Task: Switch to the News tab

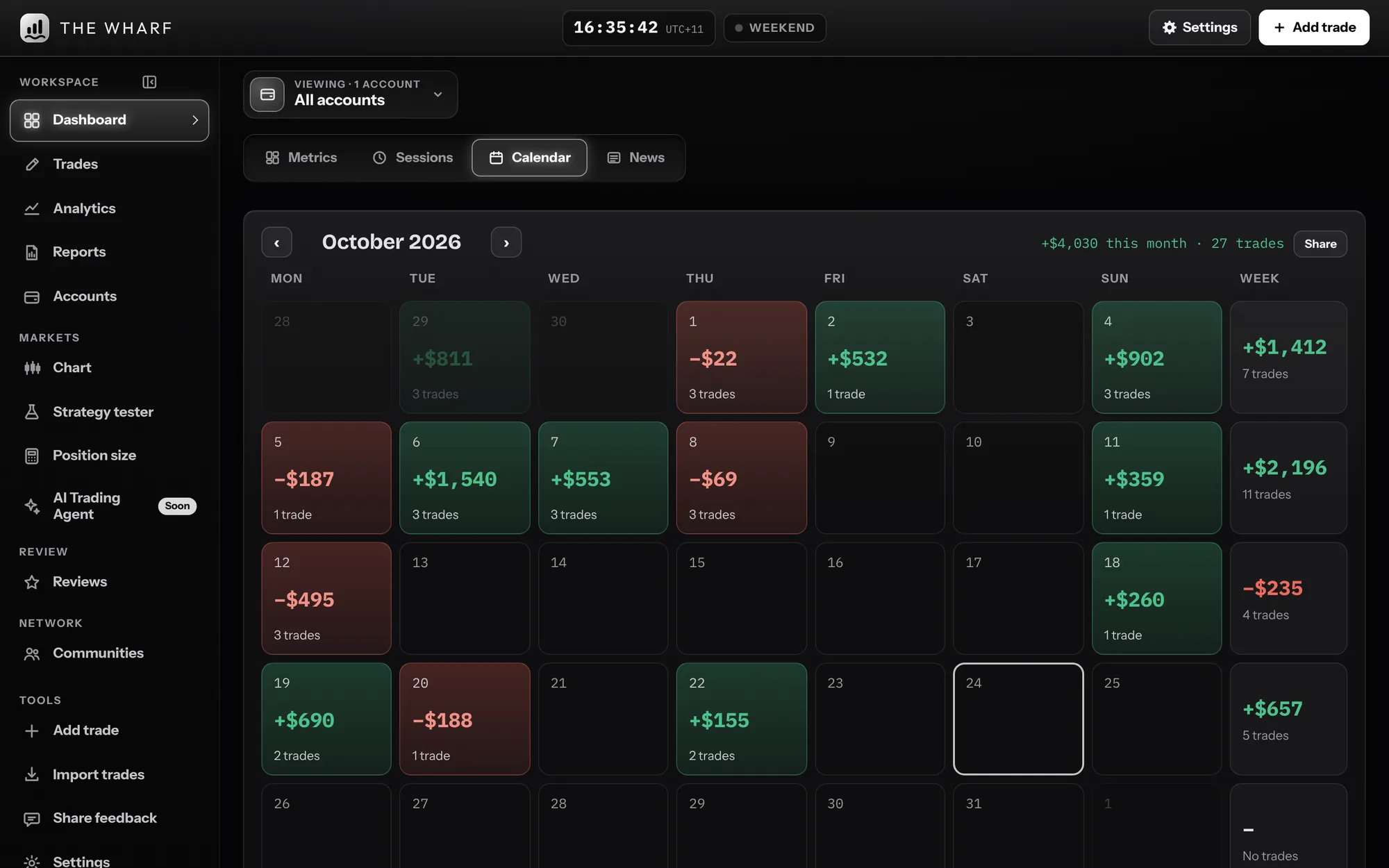Action: [635, 158]
